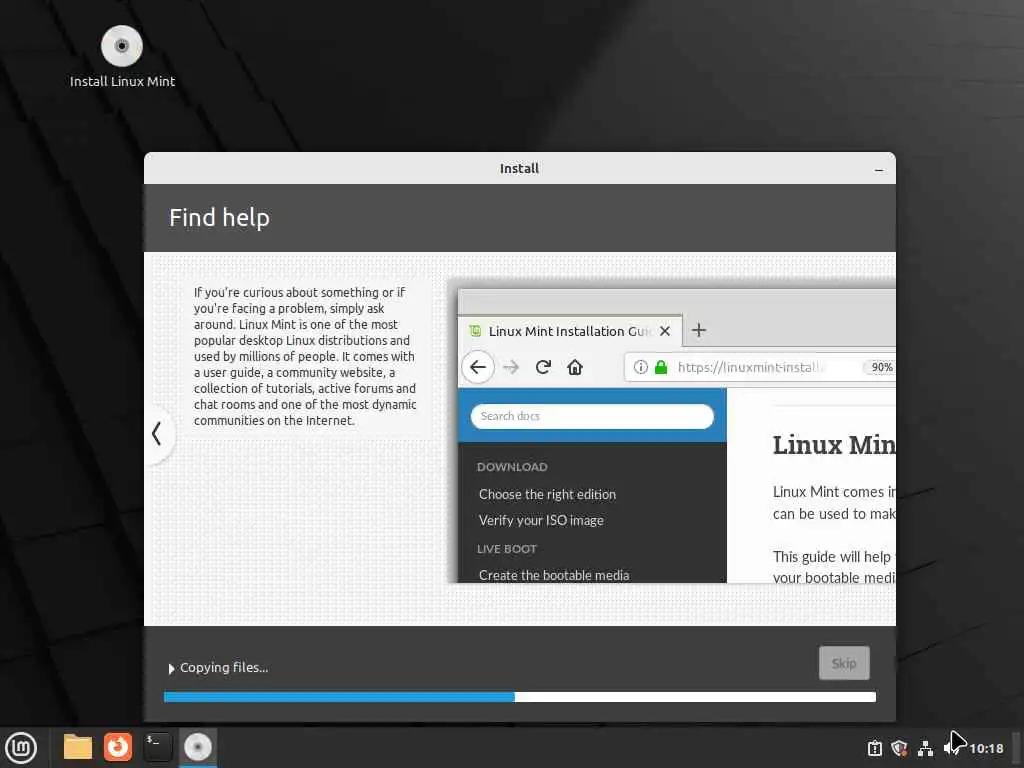Open the Files manager from panel
Screen dimensions: 1024x768
coord(78,747)
